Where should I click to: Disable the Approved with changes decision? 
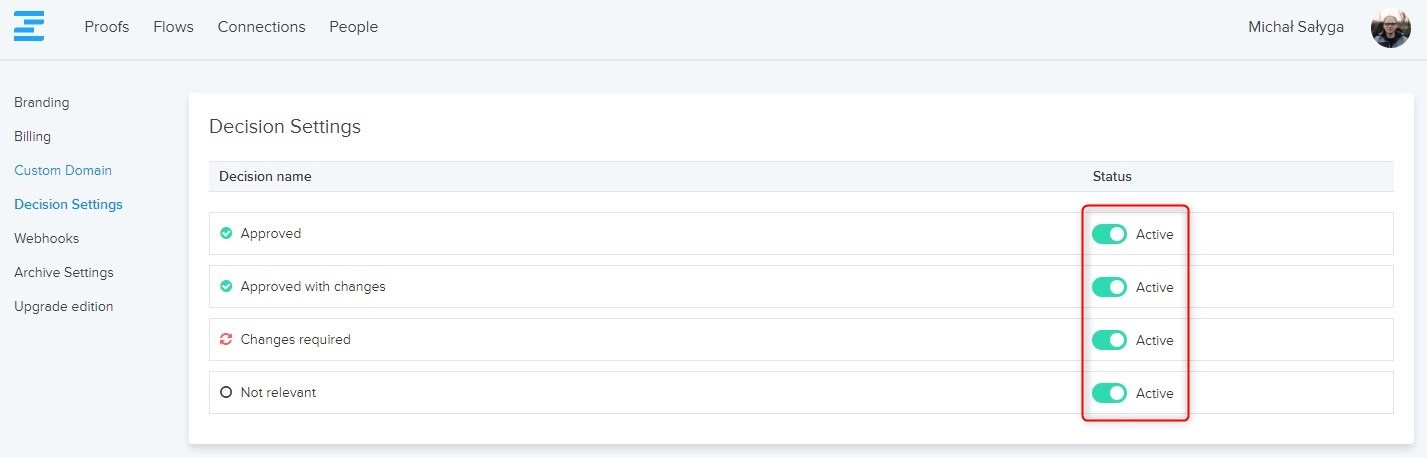pos(1109,287)
